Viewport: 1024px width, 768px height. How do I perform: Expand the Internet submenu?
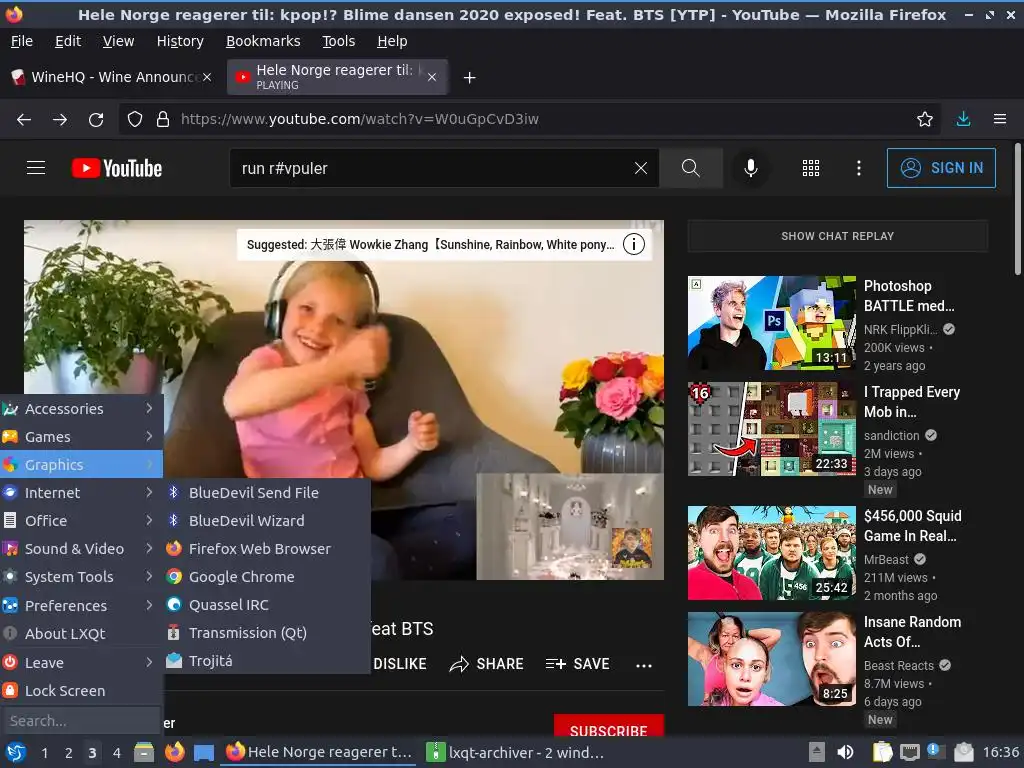(82, 493)
